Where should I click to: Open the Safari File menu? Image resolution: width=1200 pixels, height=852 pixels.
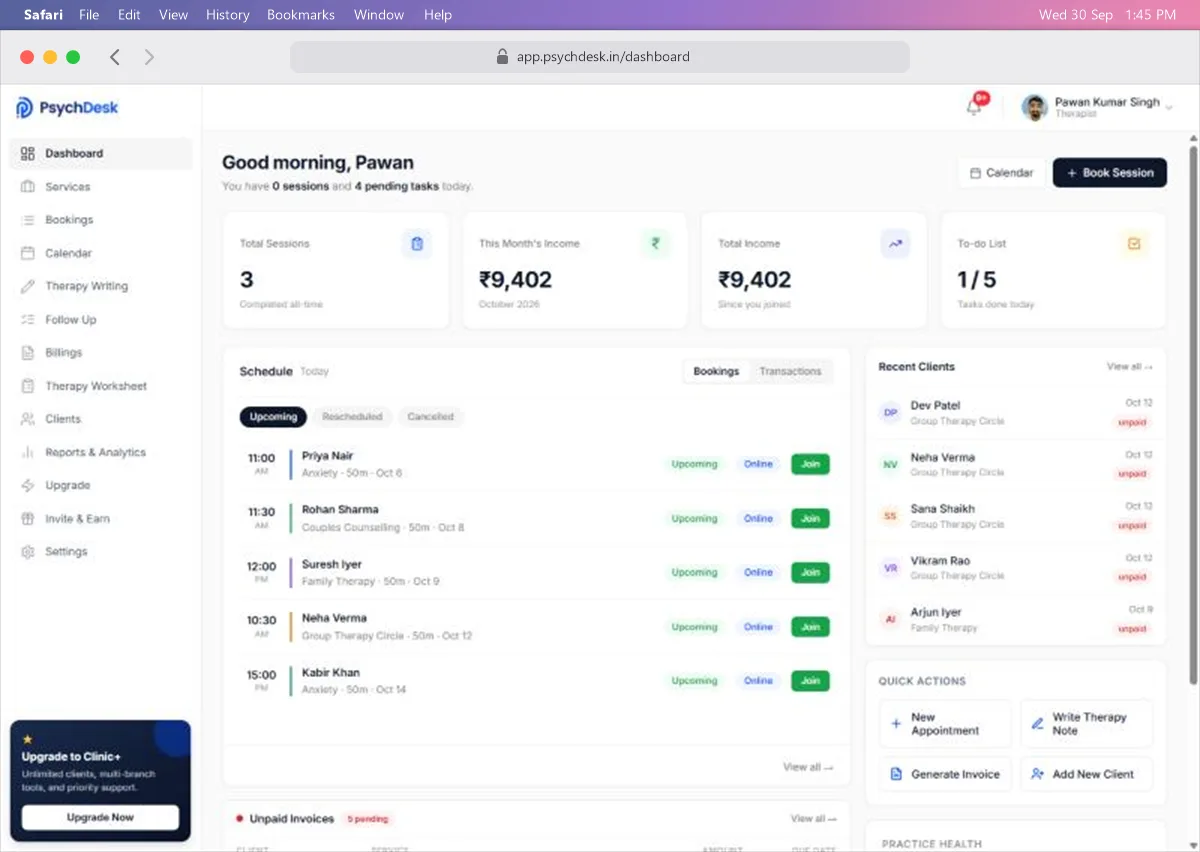[x=89, y=15]
